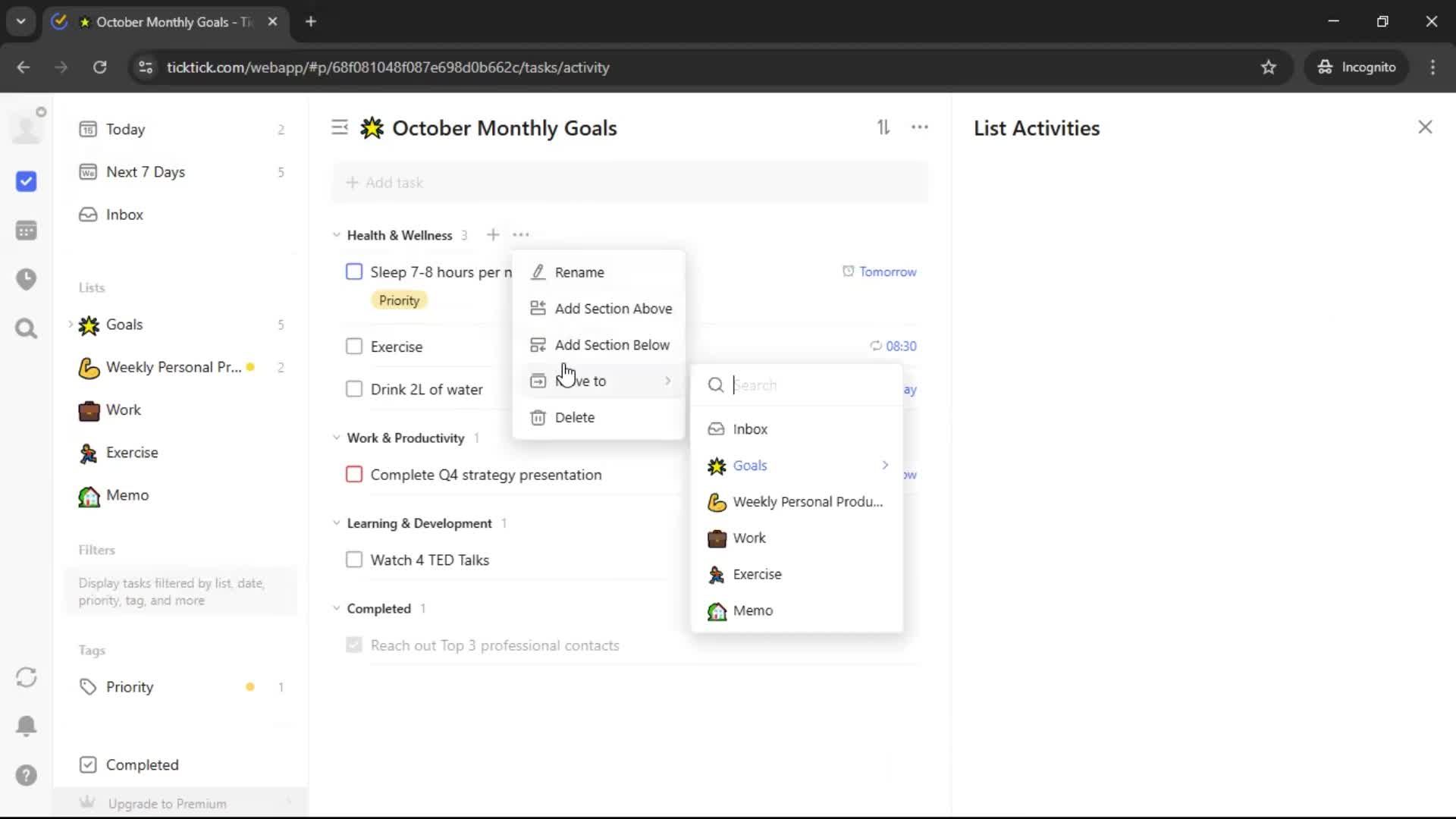Click the sort icon beside list title
The image size is (1456, 819).
[883, 127]
